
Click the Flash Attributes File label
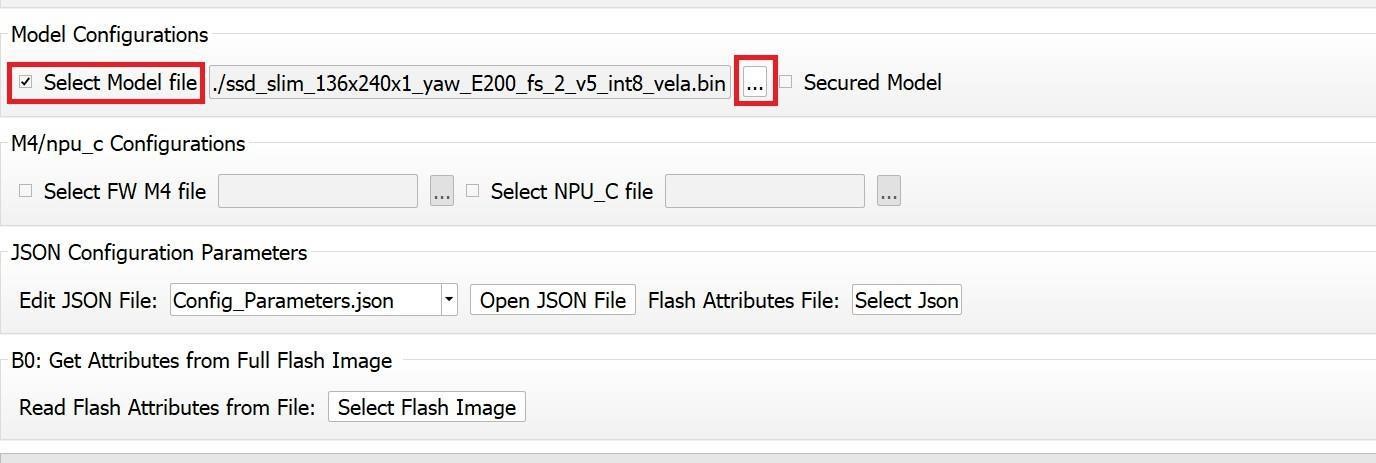(x=743, y=300)
